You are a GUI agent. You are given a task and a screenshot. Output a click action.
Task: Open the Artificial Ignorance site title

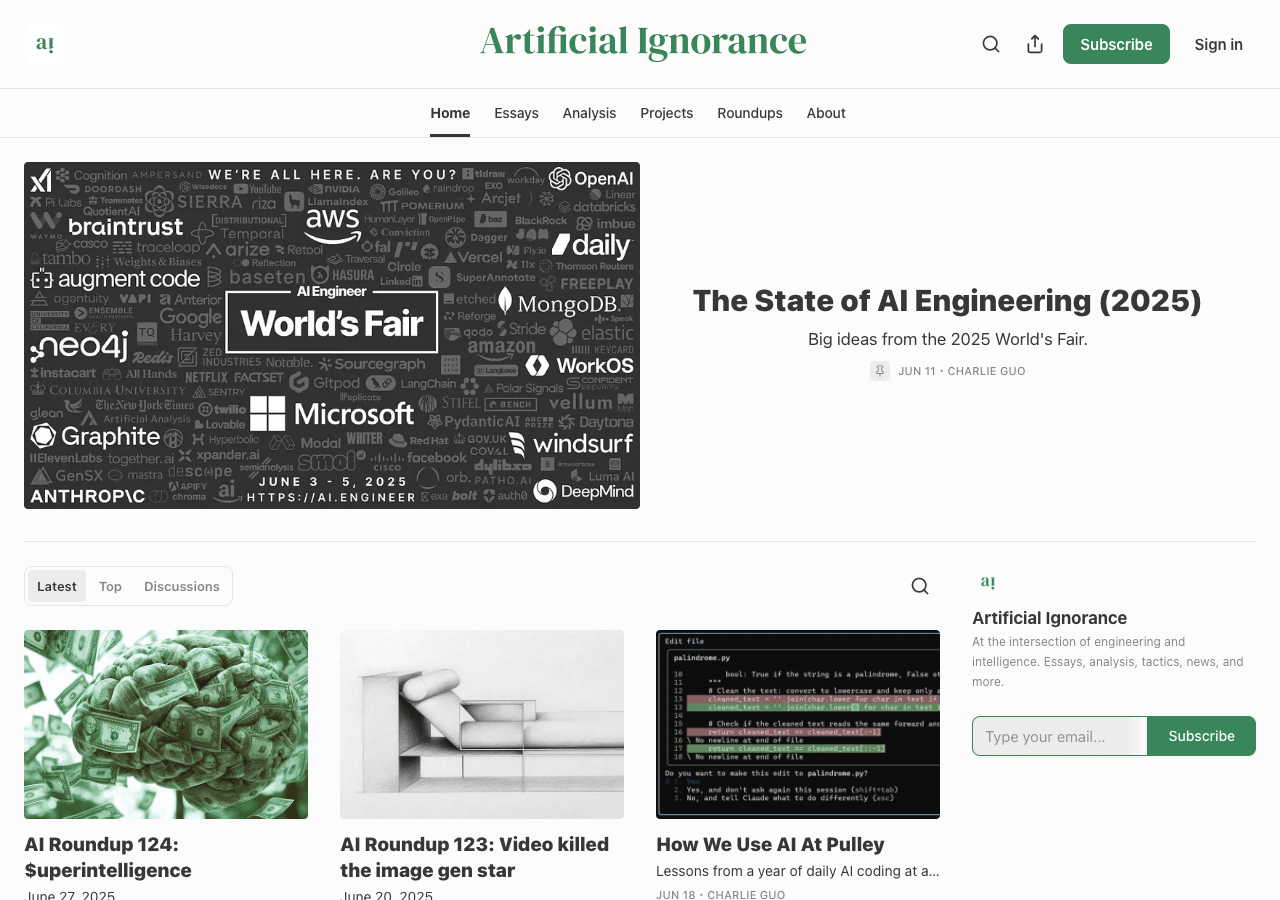pyautogui.click(x=643, y=42)
